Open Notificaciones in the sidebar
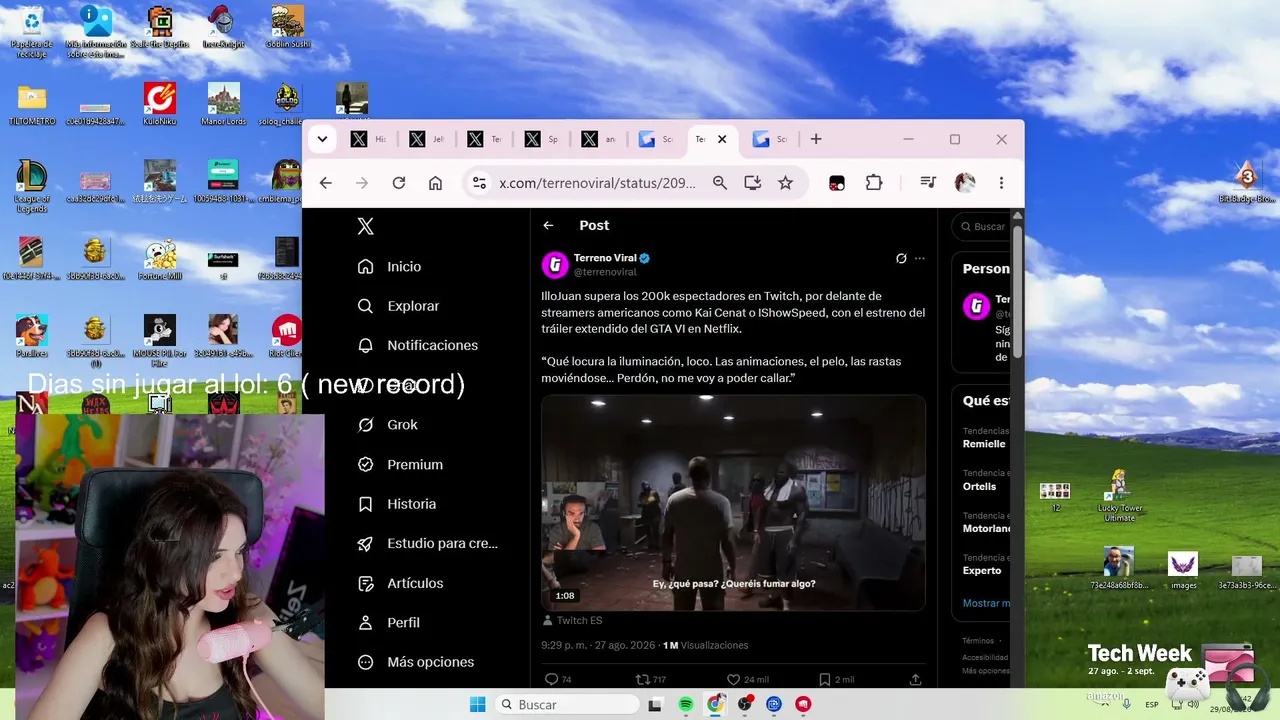This screenshot has width=1280, height=720. pos(418,345)
